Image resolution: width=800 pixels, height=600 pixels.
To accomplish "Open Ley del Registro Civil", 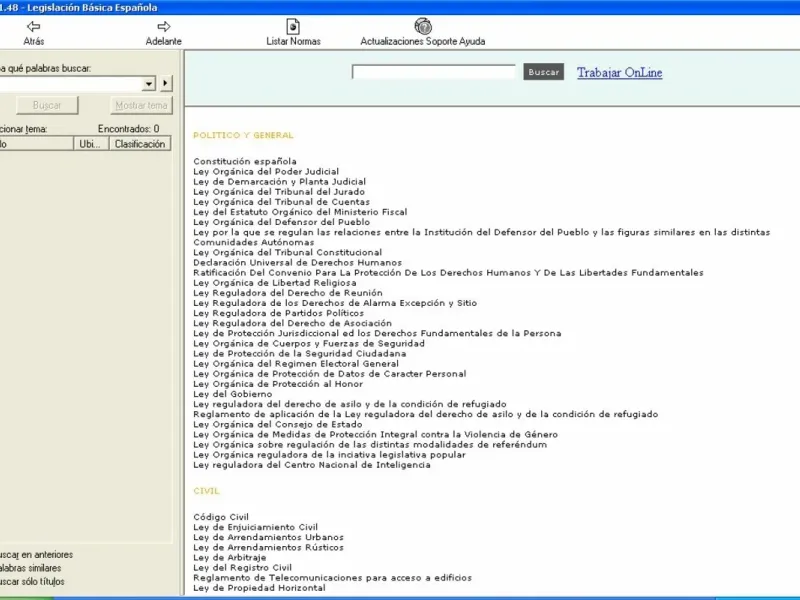I will click(x=242, y=568).
